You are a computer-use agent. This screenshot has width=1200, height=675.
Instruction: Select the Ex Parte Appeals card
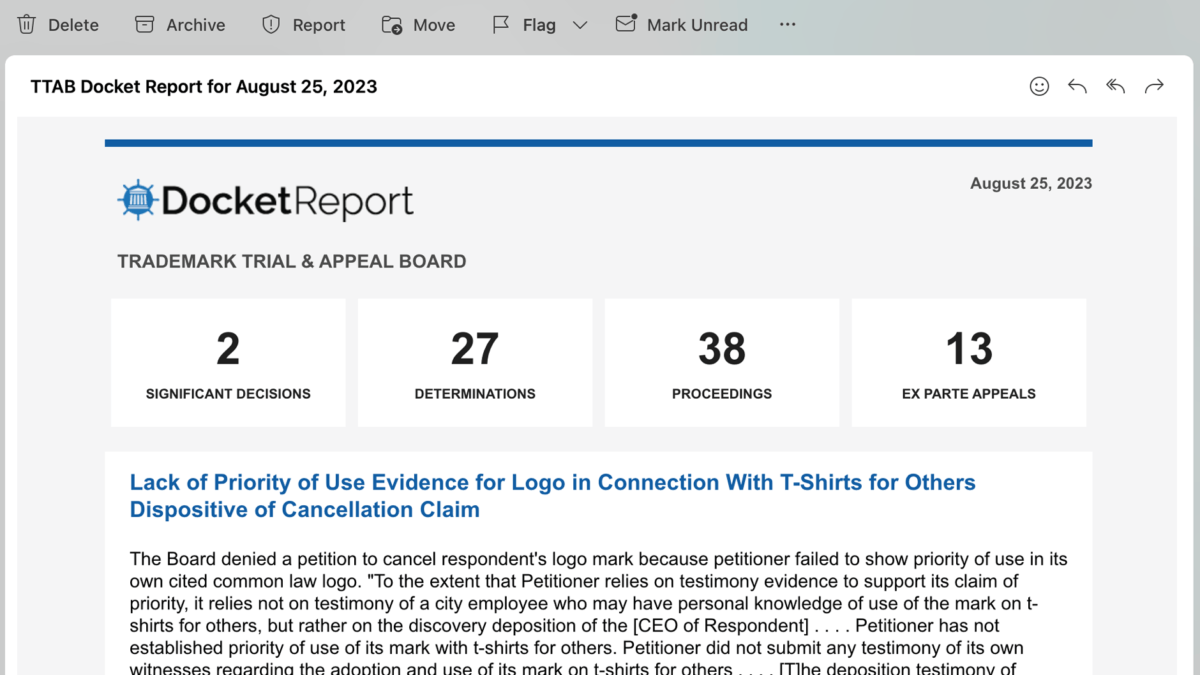pyautogui.click(x=968, y=362)
